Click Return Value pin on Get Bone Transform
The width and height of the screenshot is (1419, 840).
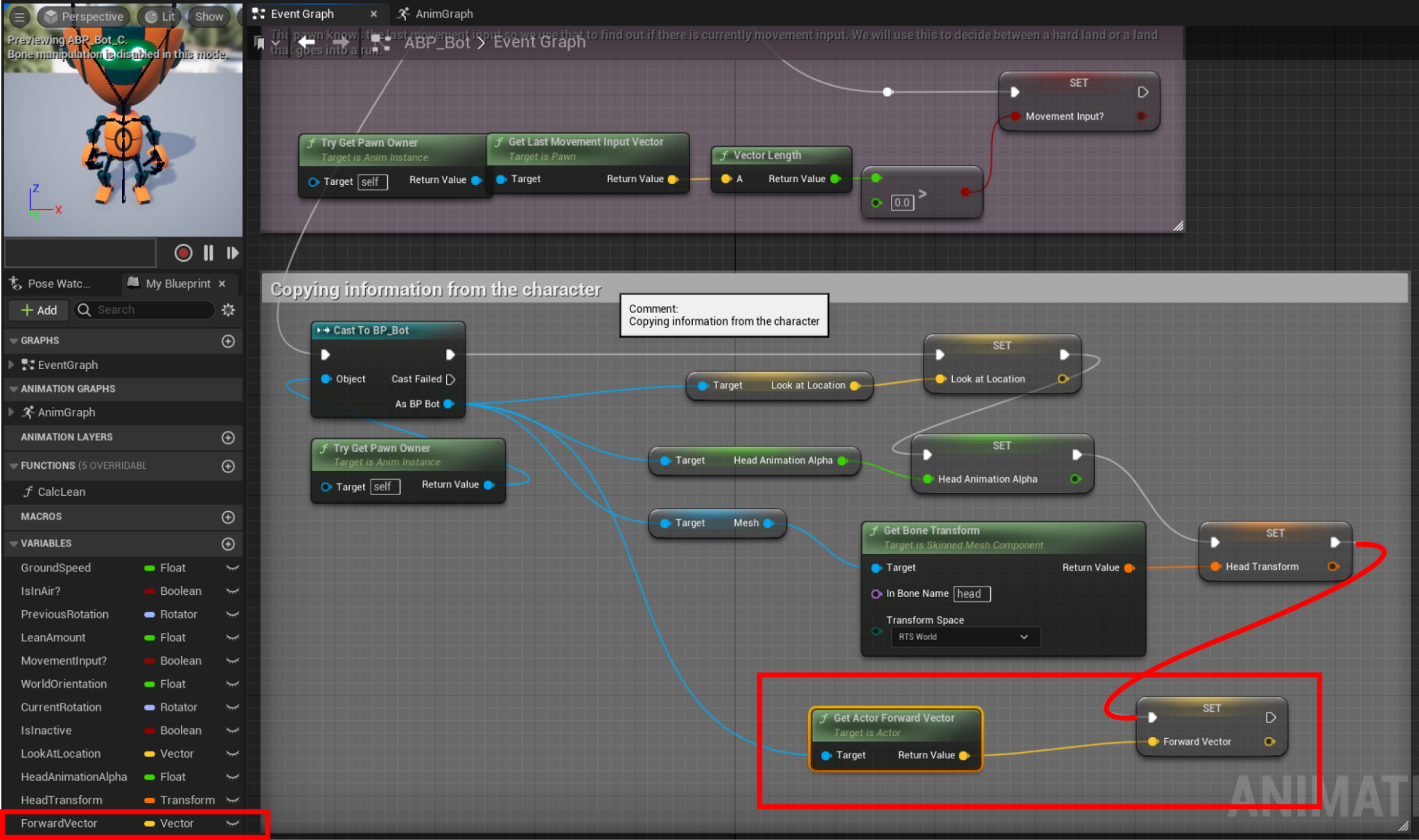(x=1129, y=568)
